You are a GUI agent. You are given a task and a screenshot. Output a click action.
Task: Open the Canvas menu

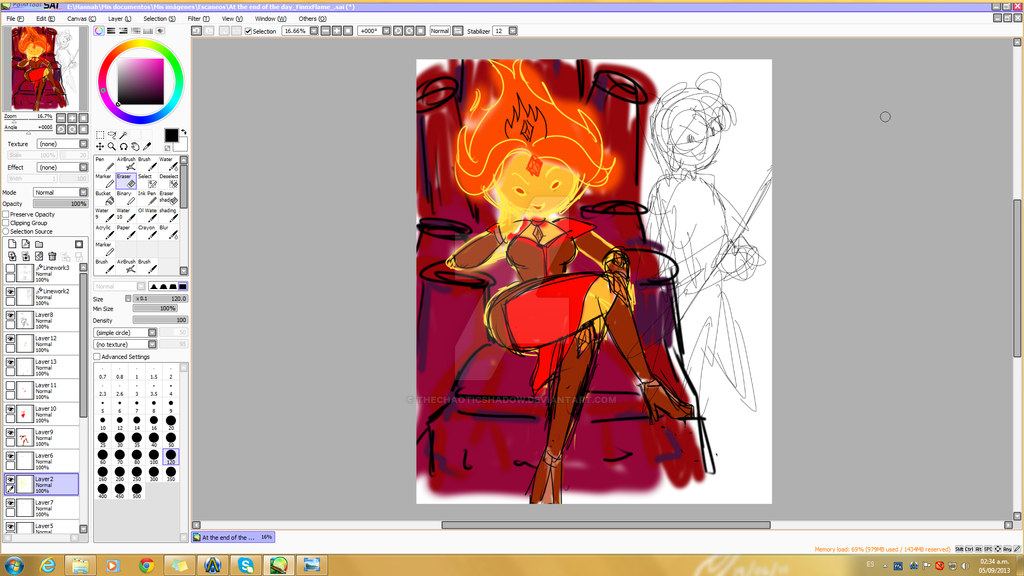[81, 19]
